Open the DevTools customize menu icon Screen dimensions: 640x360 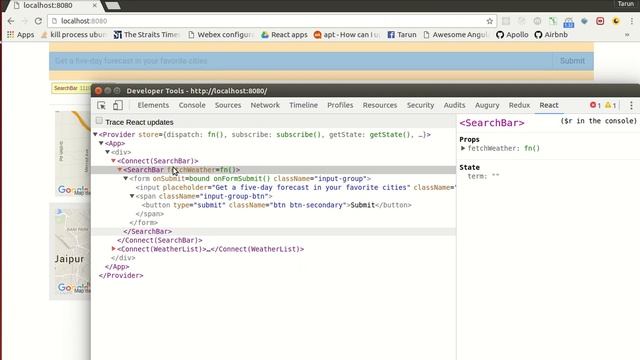click(x=631, y=105)
